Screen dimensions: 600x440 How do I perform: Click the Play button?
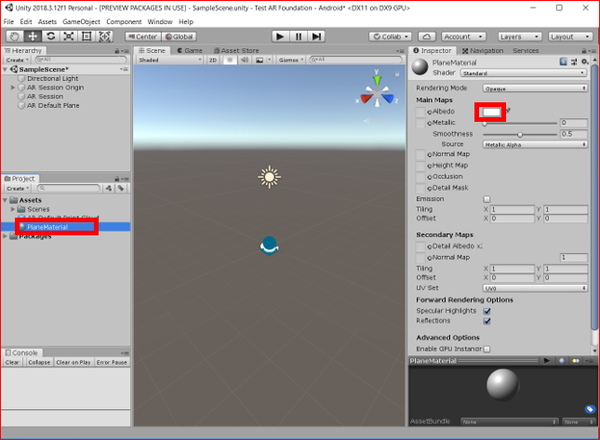[280, 36]
